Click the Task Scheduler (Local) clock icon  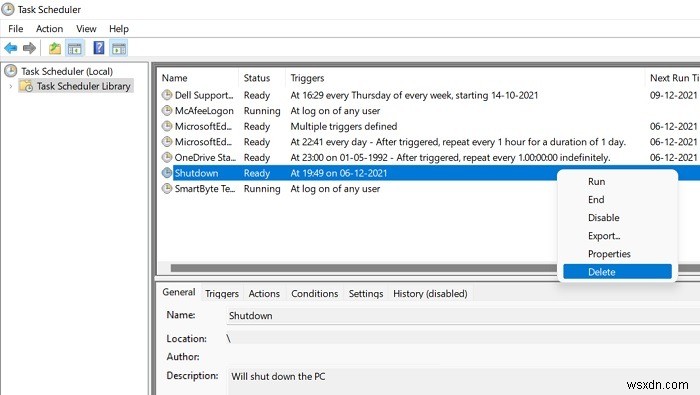coord(11,71)
